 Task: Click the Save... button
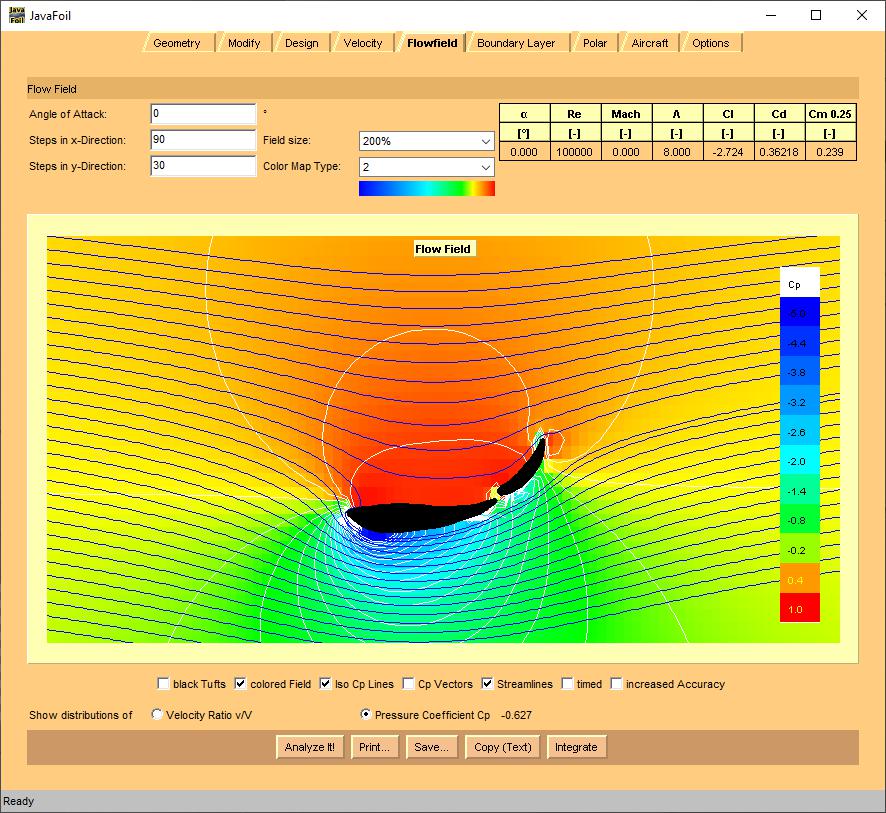coord(432,747)
